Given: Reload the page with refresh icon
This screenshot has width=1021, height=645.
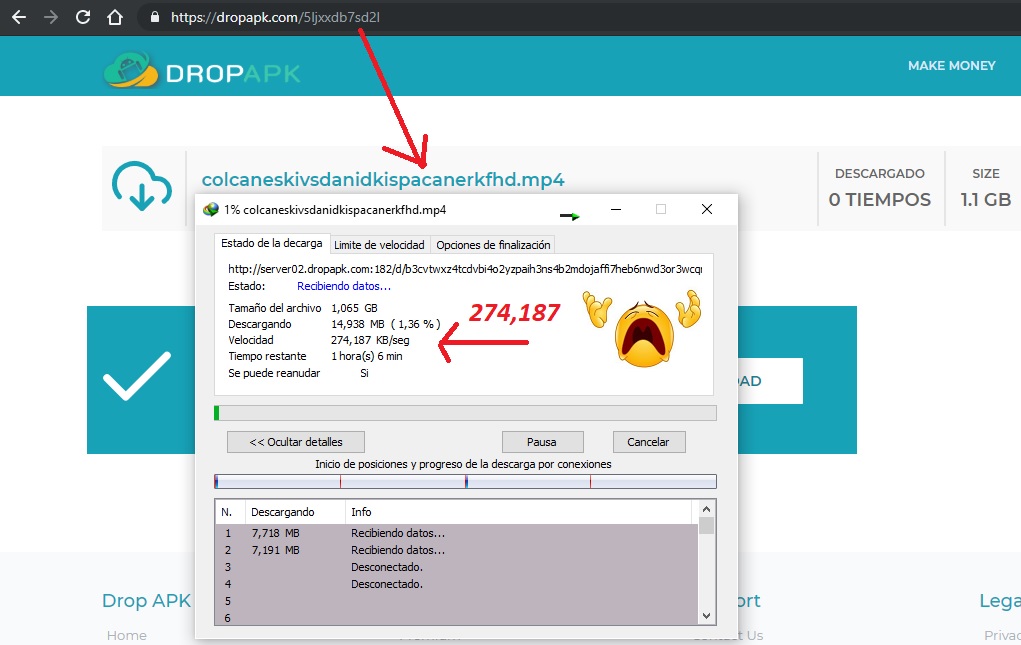Looking at the screenshot, I should (x=83, y=17).
